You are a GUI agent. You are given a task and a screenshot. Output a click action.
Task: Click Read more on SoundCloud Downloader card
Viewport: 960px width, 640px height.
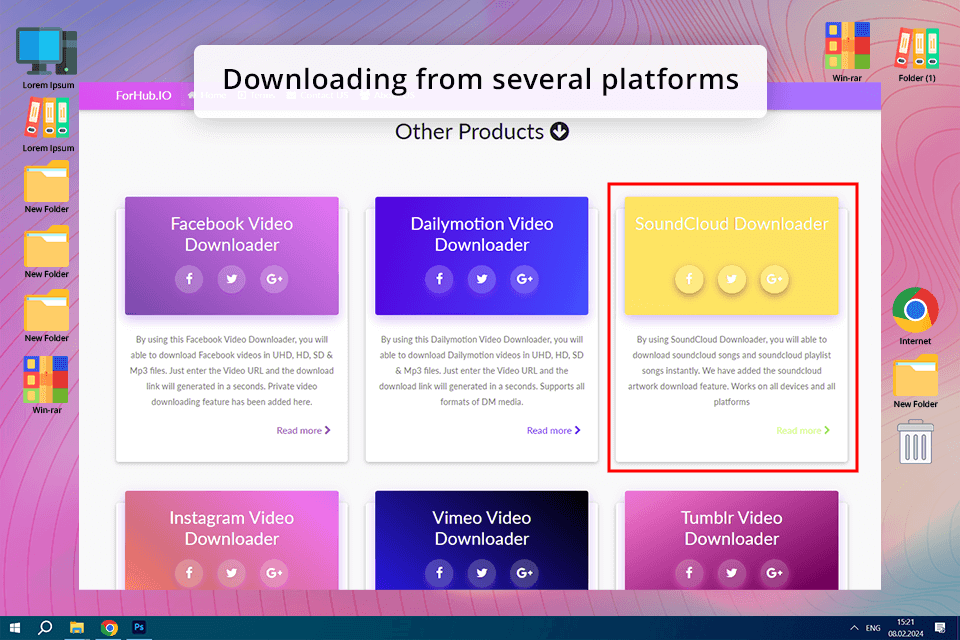click(803, 431)
